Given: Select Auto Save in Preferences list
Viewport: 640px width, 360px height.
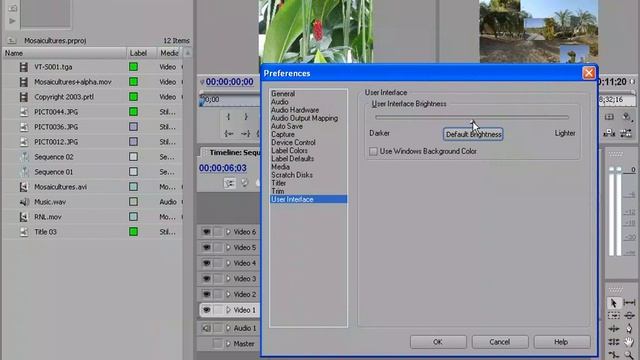Looking at the screenshot, I should (x=287, y=127).
